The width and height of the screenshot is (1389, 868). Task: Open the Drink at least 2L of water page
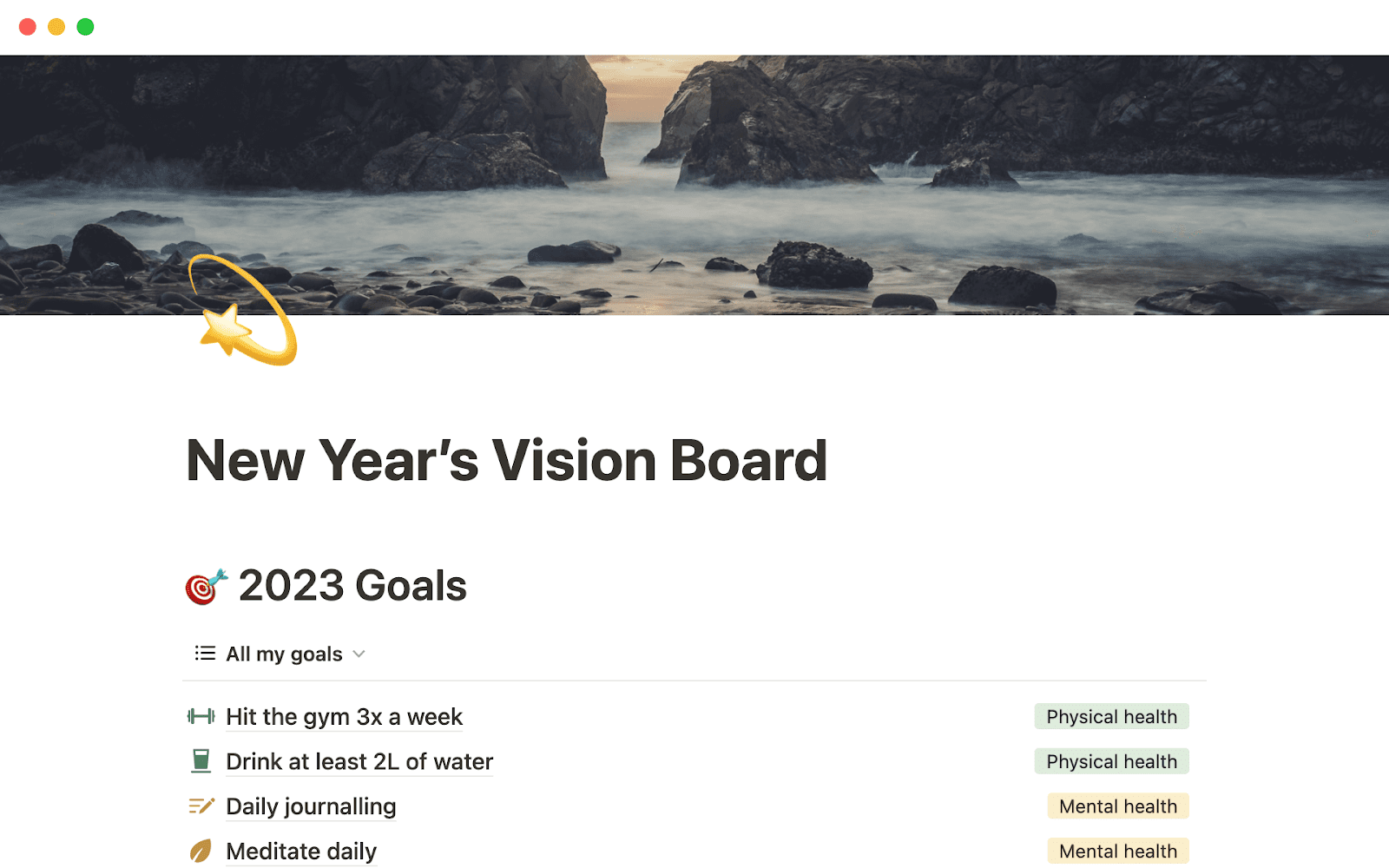[x=359, y=761]
